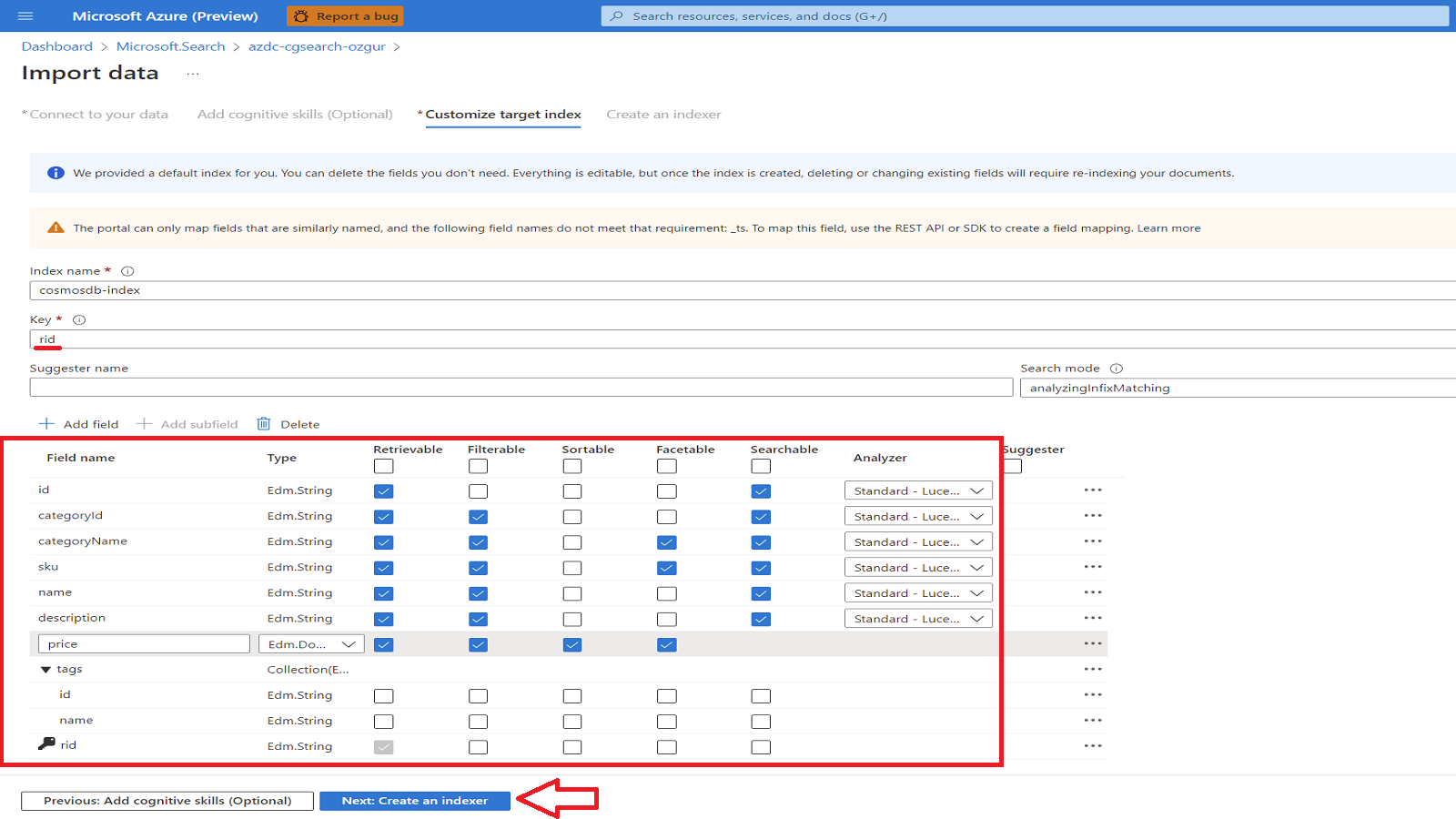The height and width of the screenshot is (819, 1456).
Task: Collapse the tags field group
Action: 45,669
